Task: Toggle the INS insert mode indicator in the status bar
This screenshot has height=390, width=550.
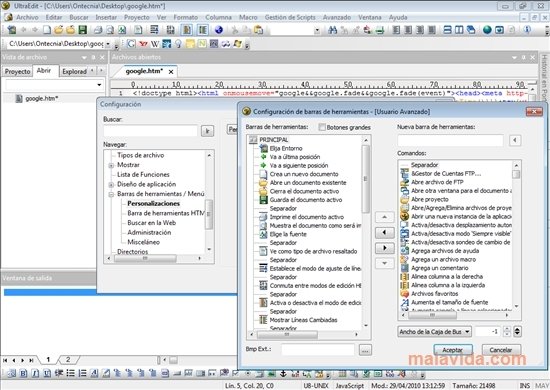Action: (x=525, y=385)
